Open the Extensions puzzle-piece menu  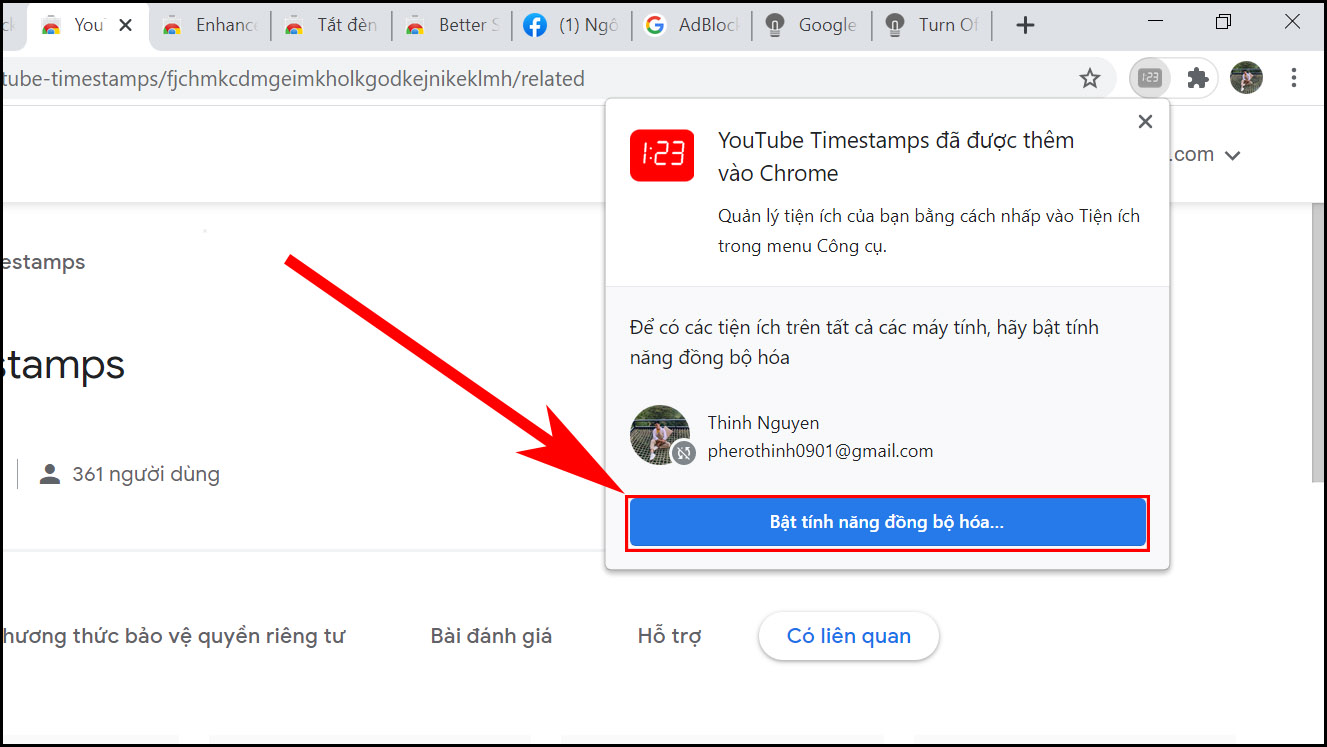(1197, 78)
